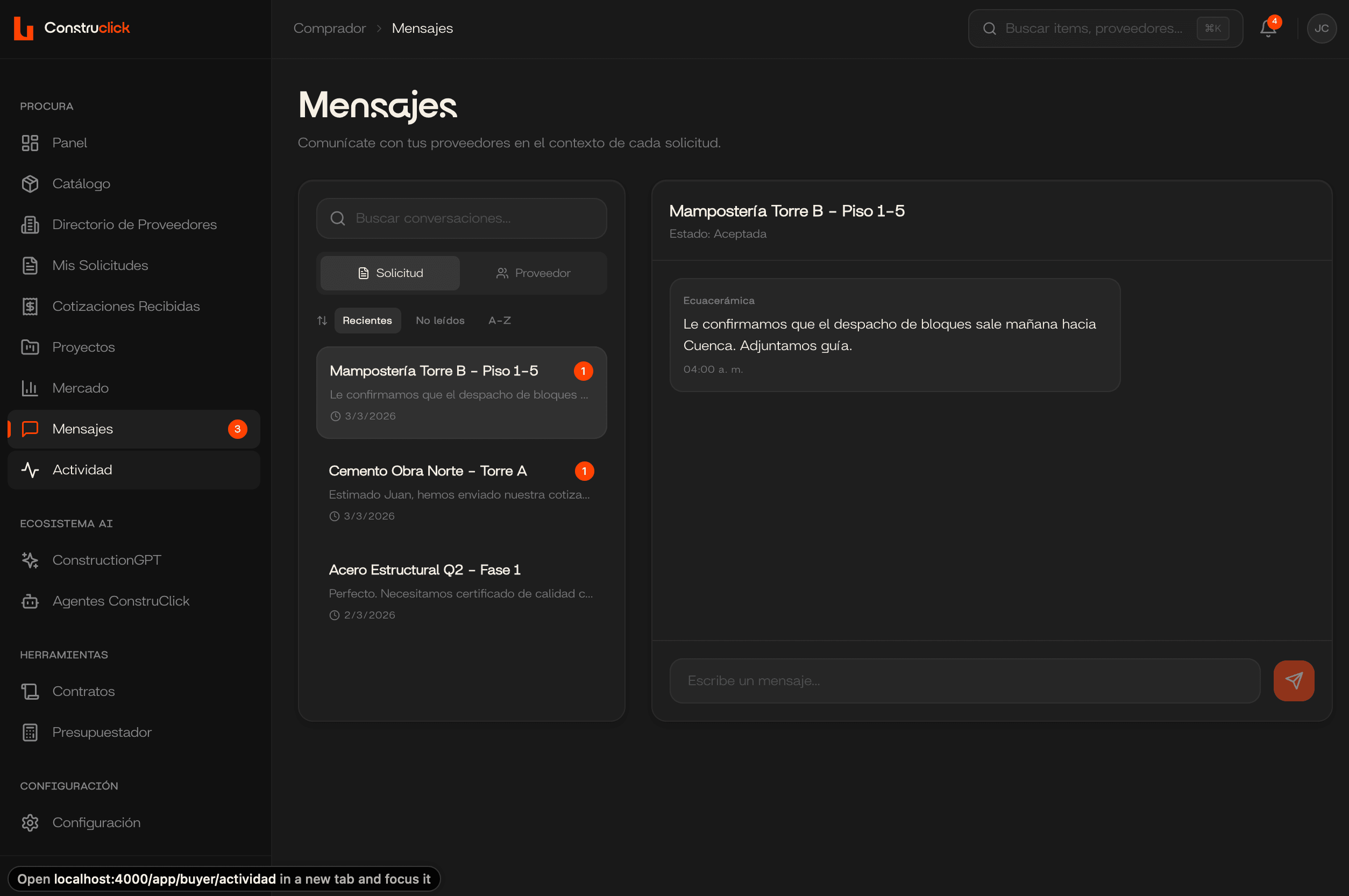Click the Mercado chart icon
1349x896 pixels.
click(x=30, y=388)
